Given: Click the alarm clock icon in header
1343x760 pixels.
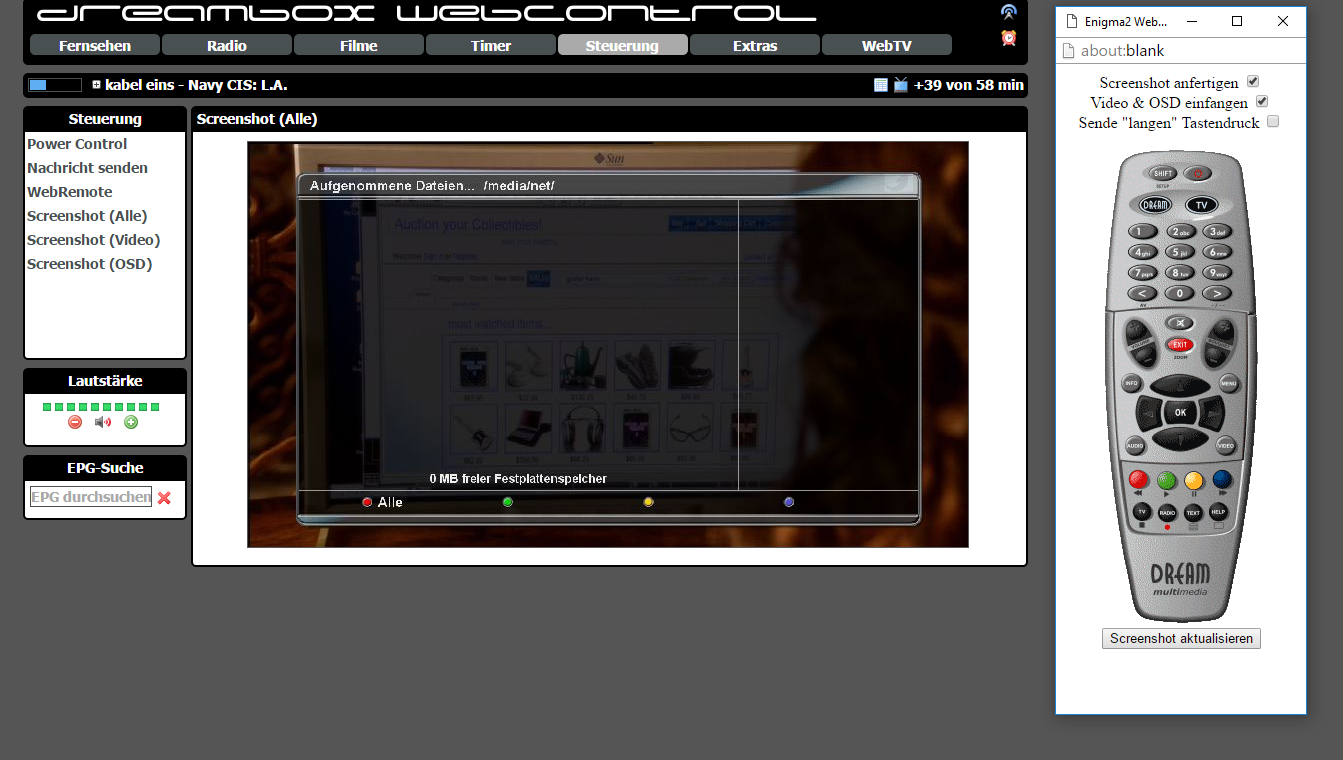Looking at the screenshot, I should point(1009,38).
